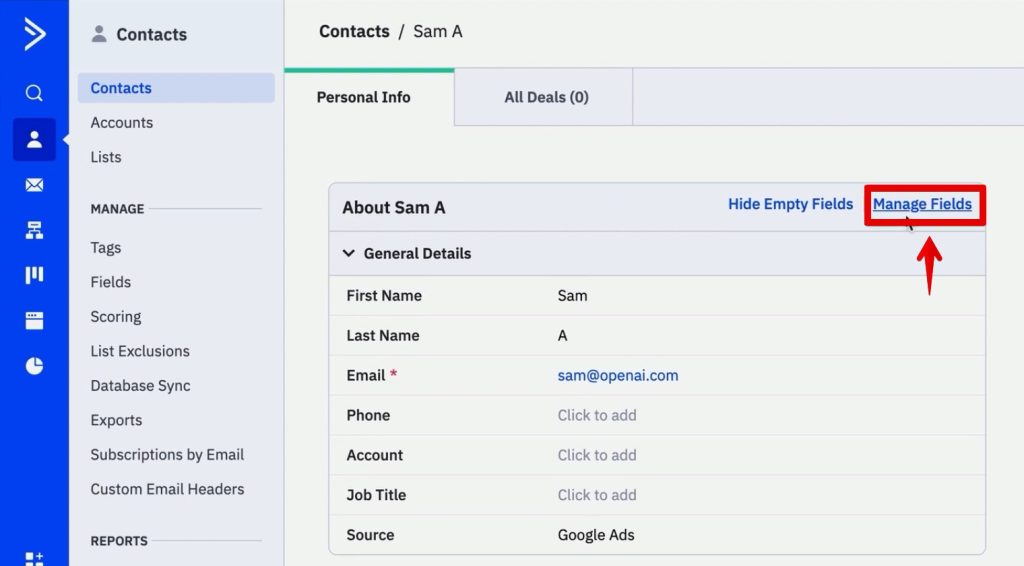
Task: Click the person icon beside Contacts heading
Action: [99, 34]
